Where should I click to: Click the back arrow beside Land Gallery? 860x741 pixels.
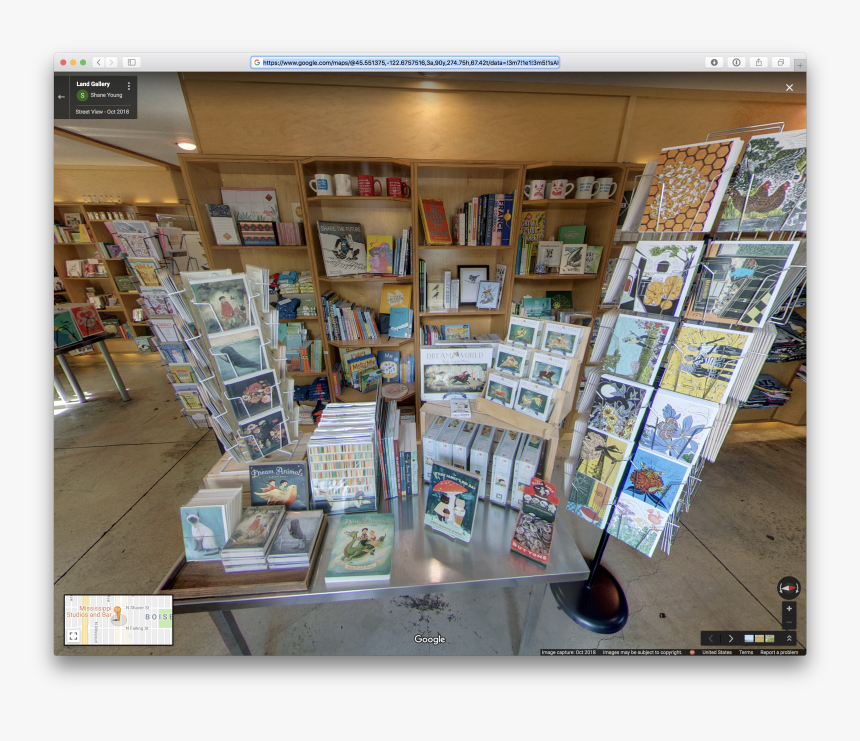62,97
